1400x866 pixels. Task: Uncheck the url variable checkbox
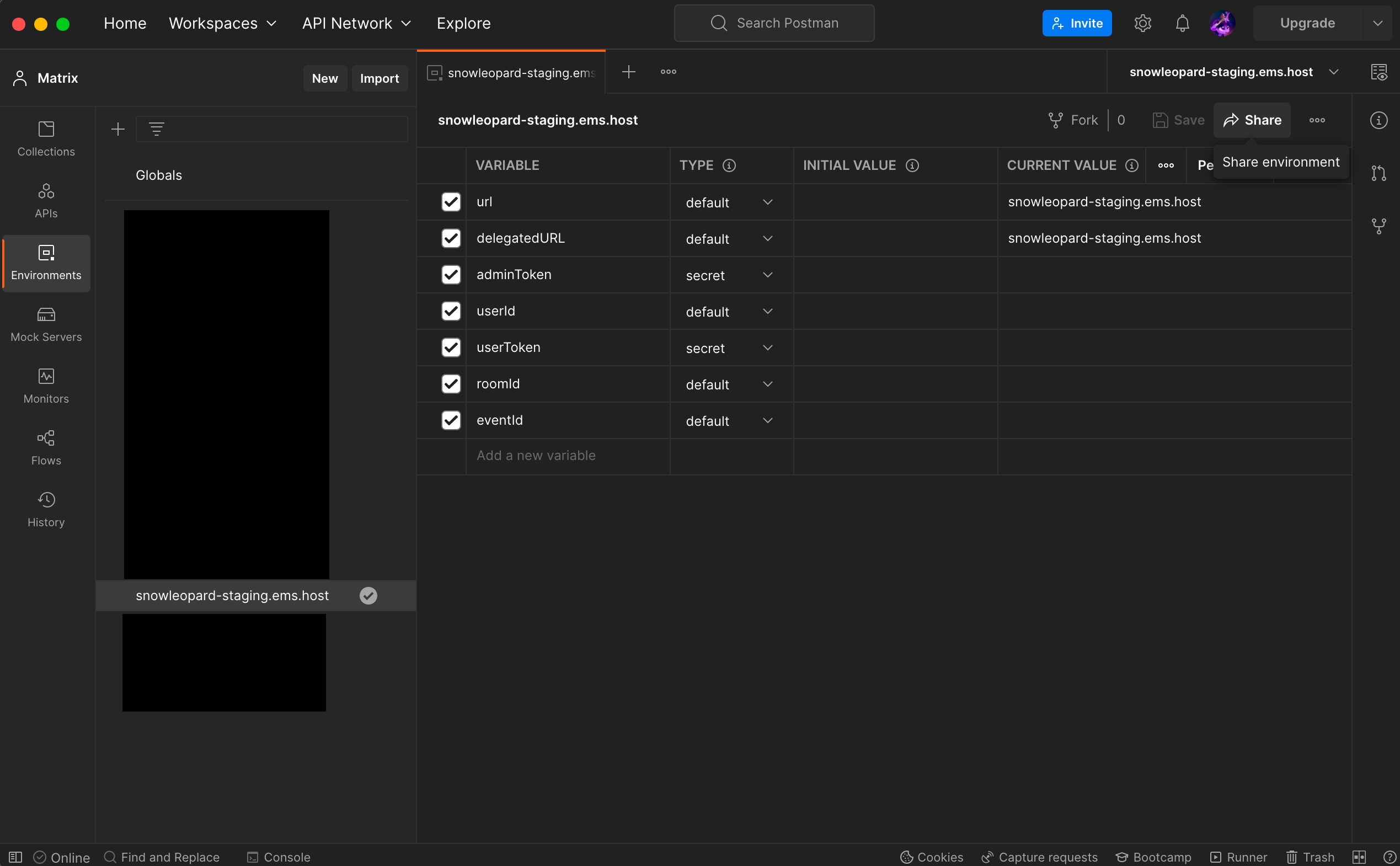point(451,202)
